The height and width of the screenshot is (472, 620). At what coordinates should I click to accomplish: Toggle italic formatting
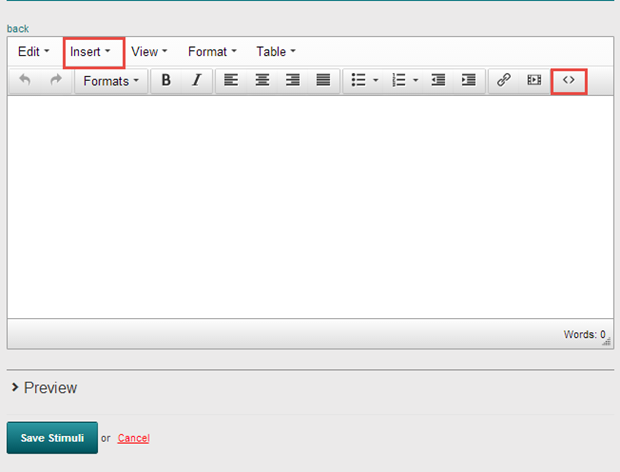tap(197, 81)
